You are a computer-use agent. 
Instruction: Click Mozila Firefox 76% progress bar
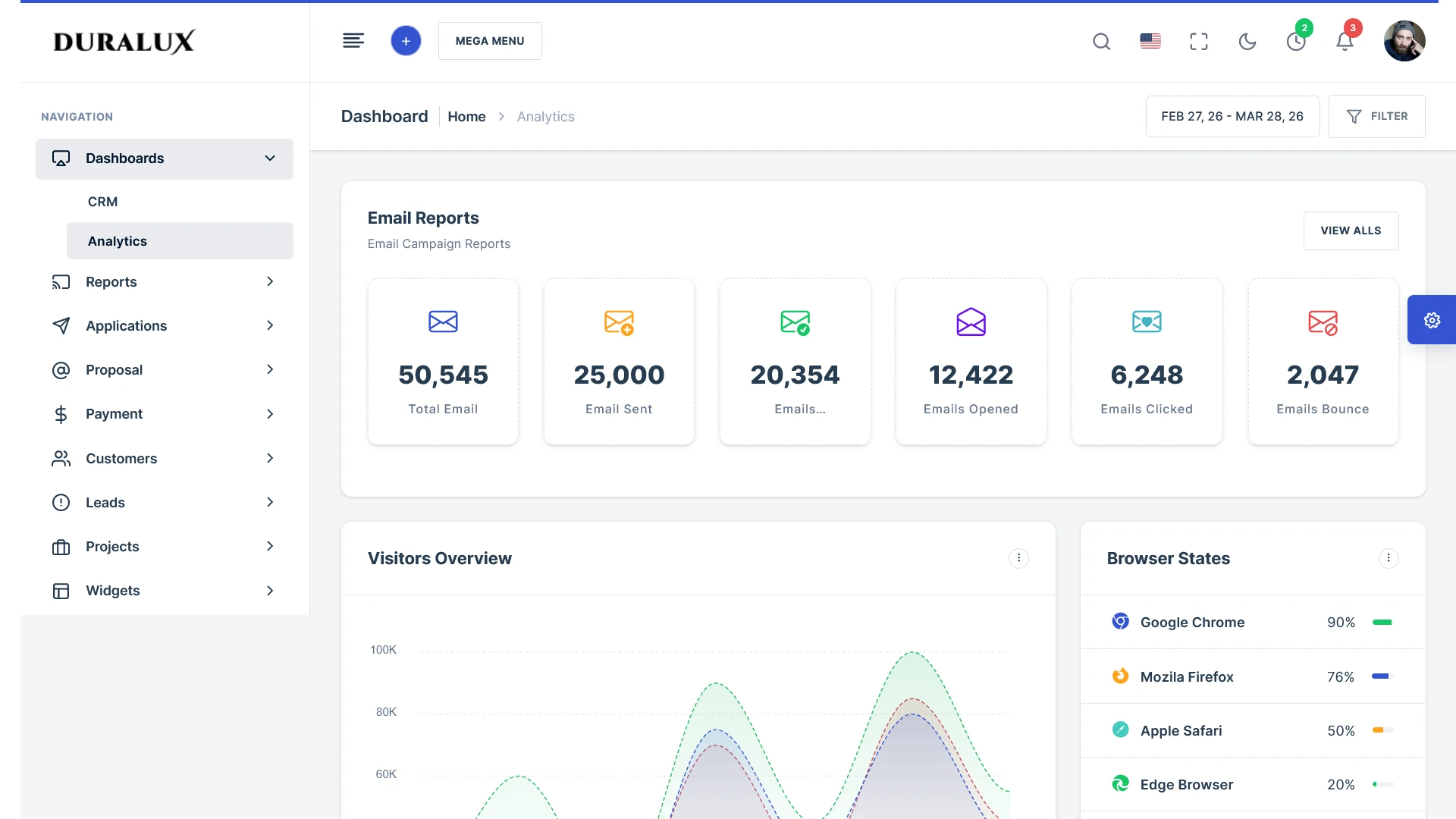(x=1382, y=676)
